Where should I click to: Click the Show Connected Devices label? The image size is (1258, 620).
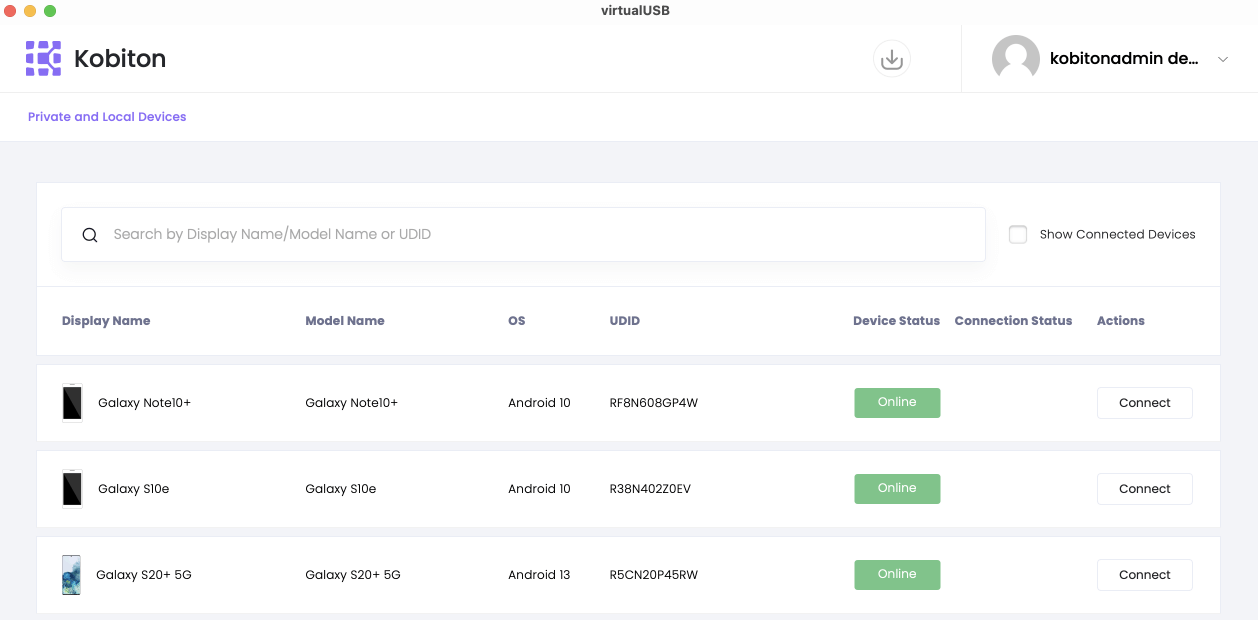[1117, 235]
